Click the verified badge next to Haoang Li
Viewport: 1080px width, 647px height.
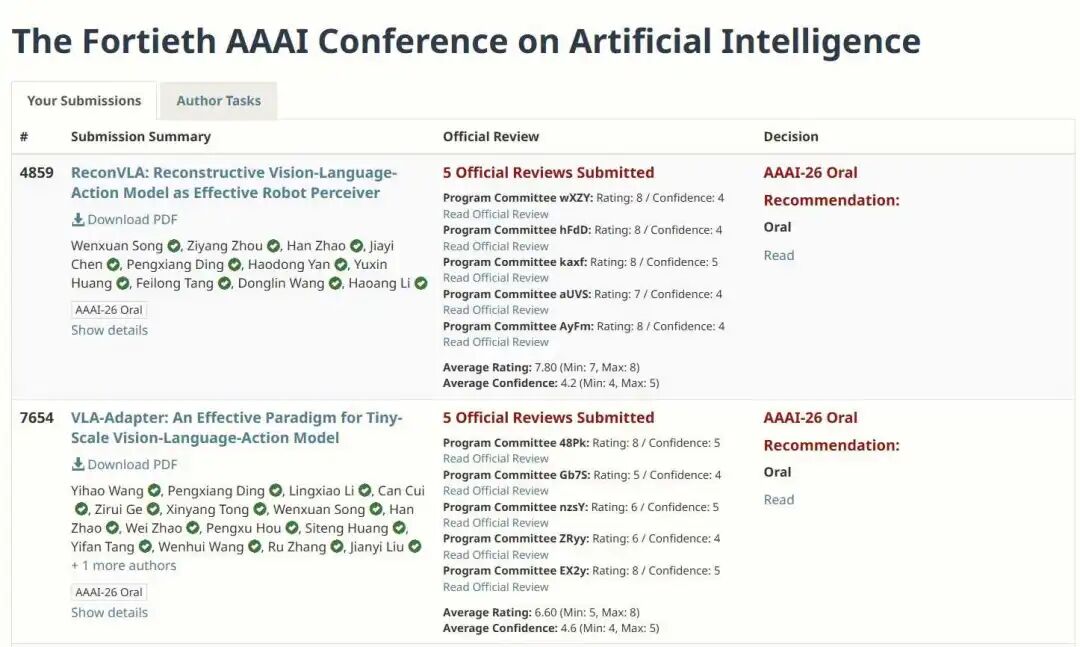(x=421, y=284)
